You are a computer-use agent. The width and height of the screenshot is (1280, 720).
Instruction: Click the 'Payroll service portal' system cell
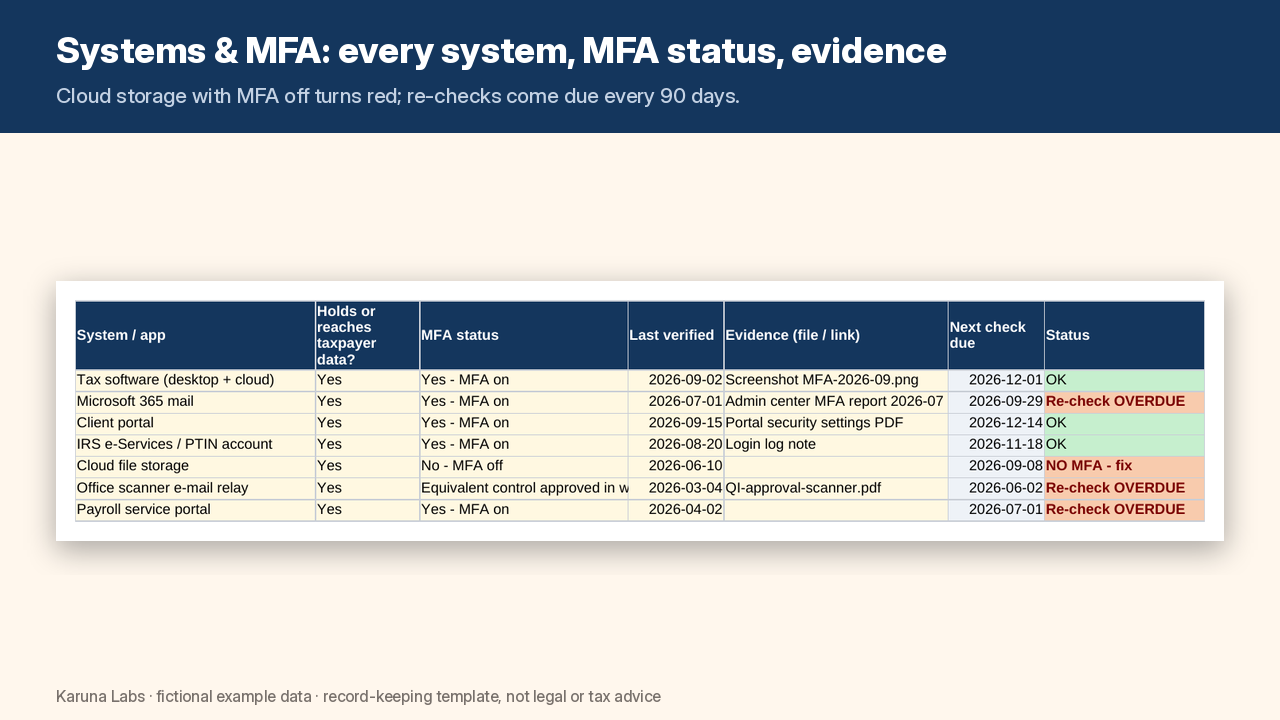coord(195,510)
